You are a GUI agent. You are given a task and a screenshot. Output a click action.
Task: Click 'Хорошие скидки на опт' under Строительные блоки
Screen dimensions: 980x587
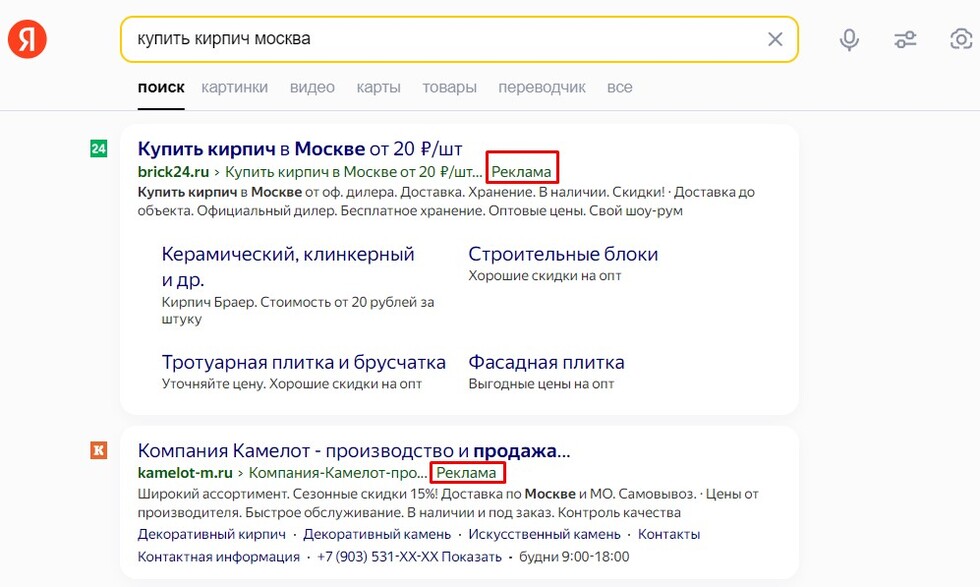pos(545,276)
